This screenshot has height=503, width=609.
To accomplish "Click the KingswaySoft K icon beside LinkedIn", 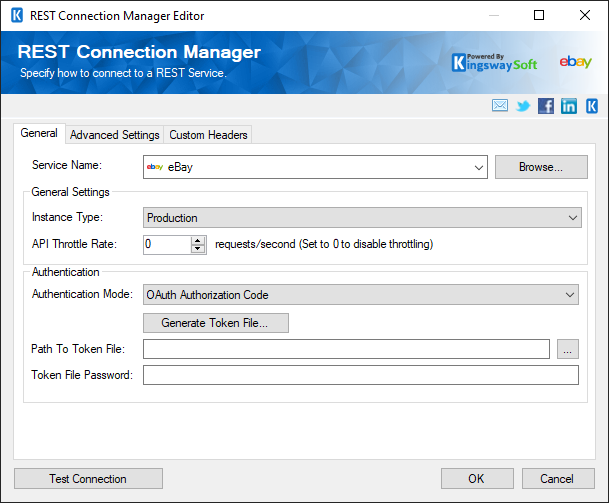I will (x=592, y=106).
